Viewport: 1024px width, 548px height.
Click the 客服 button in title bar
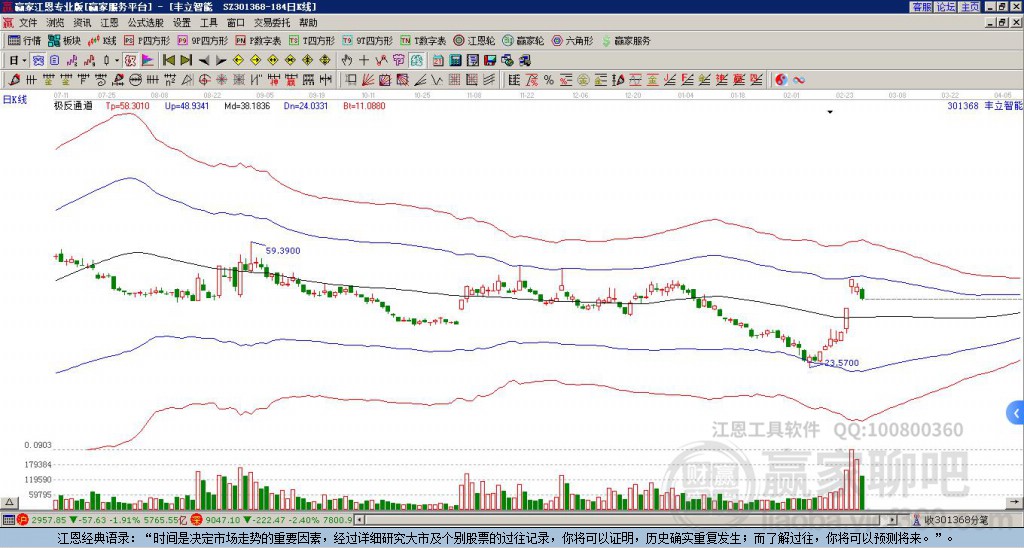click(x=921, y=7)
